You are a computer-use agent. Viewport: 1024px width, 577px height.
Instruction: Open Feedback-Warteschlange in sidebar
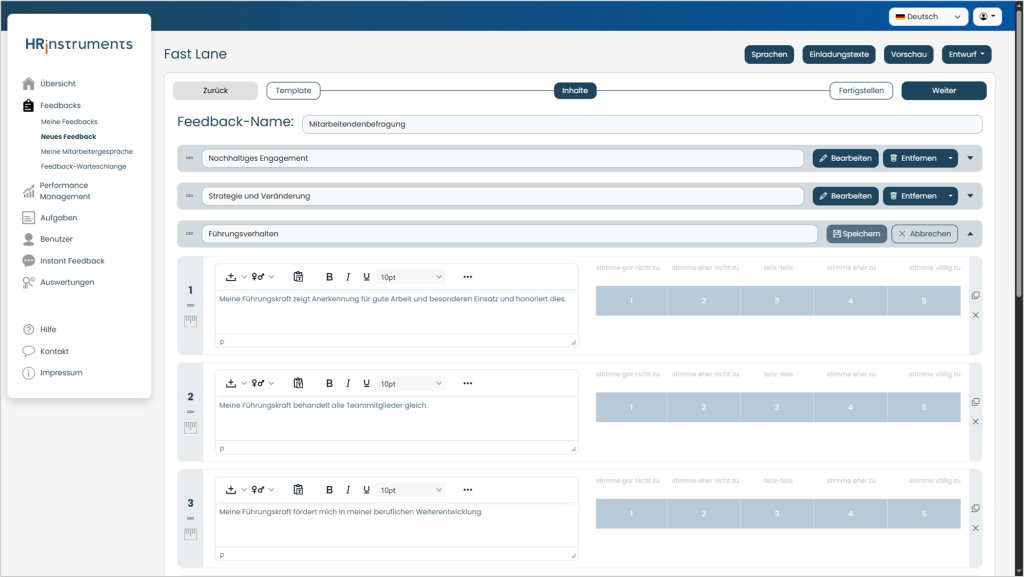click(x=83, y=166)
